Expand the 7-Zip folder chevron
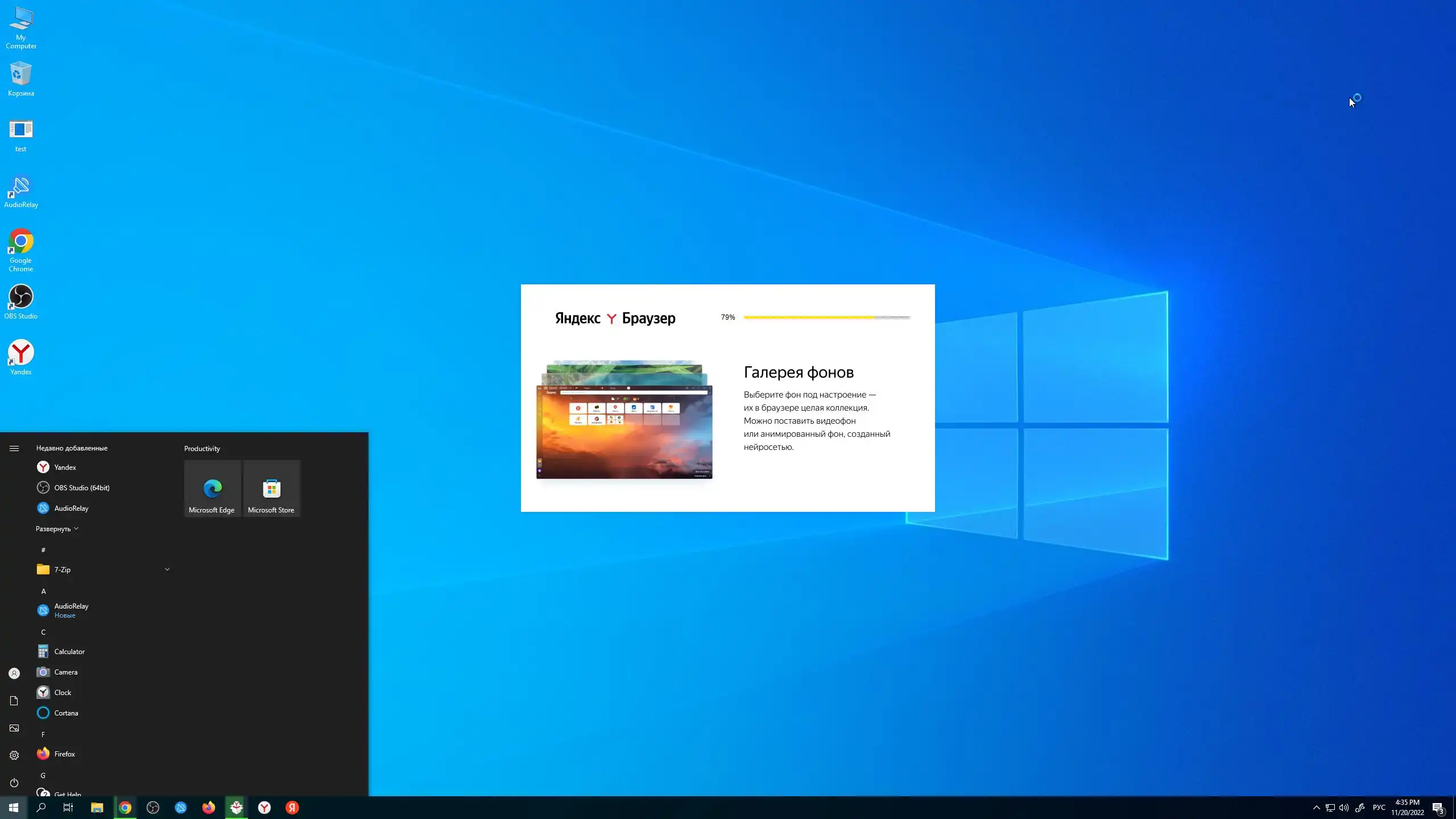 pos(167,569)
